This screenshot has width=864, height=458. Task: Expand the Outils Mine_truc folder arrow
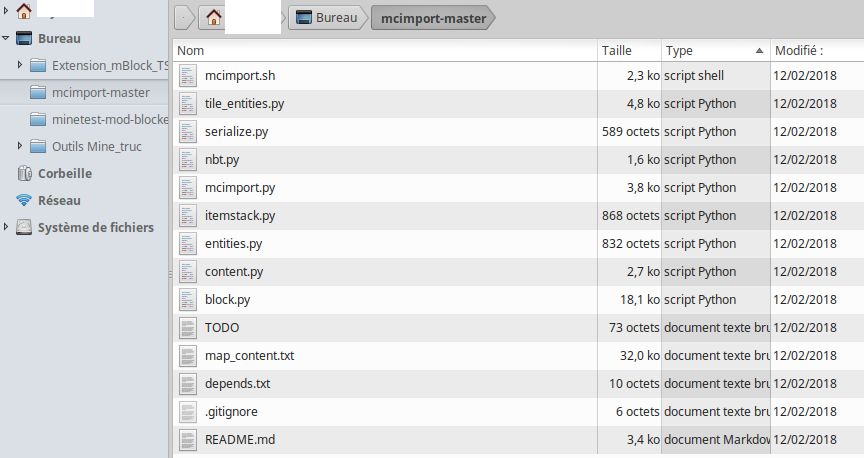[20, 146]
